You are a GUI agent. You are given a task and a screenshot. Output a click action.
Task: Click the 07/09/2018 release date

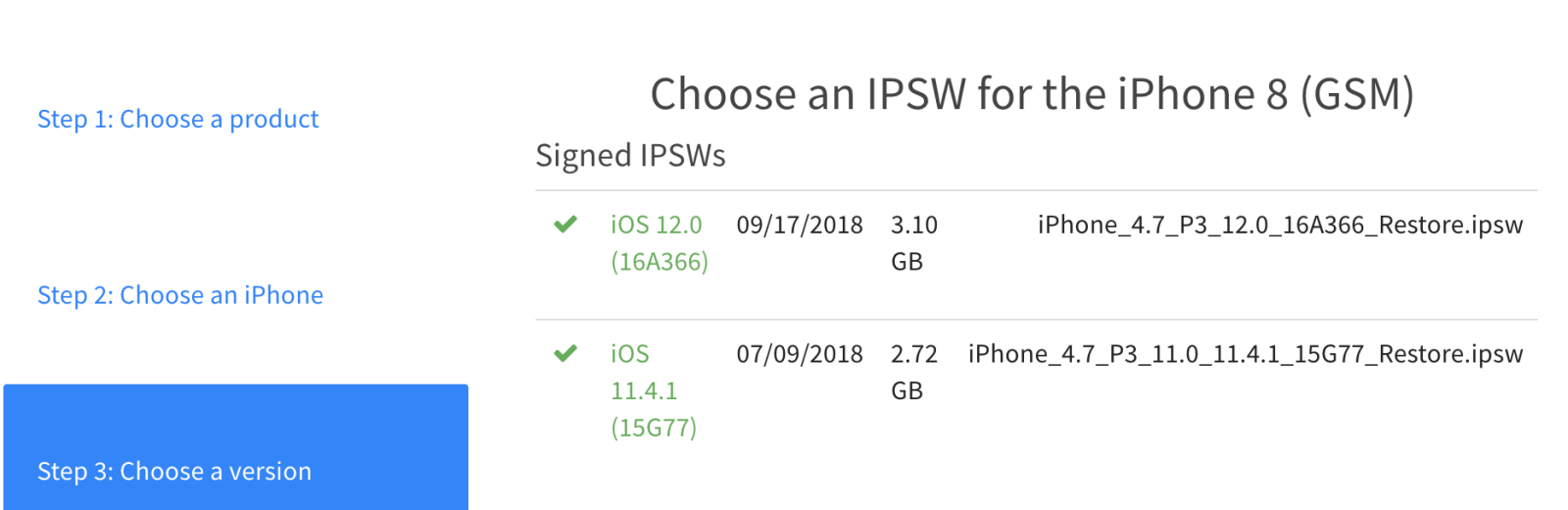(800, 354)
